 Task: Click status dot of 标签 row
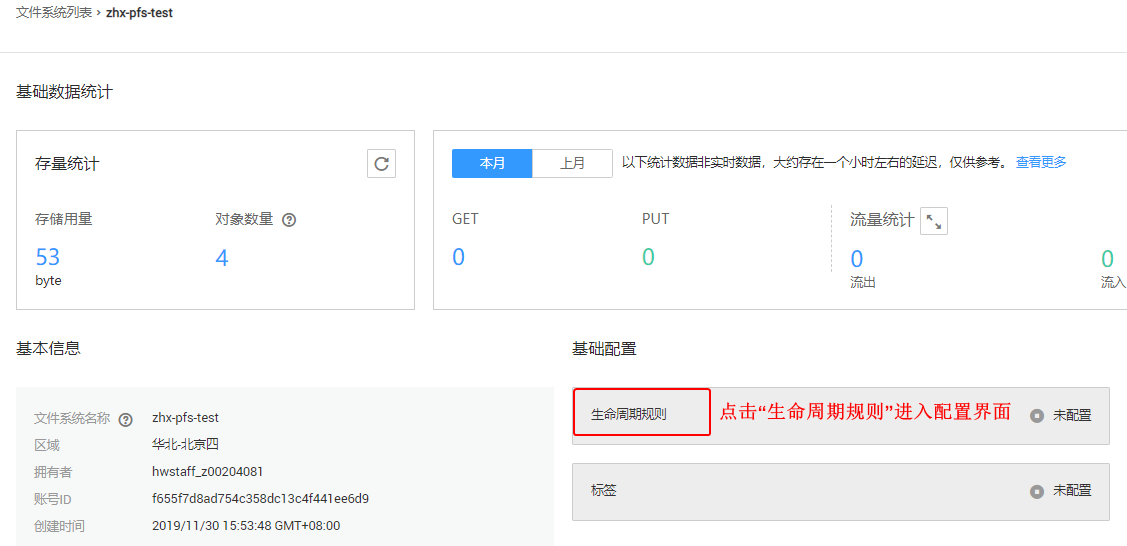[x=1036, y=492]
